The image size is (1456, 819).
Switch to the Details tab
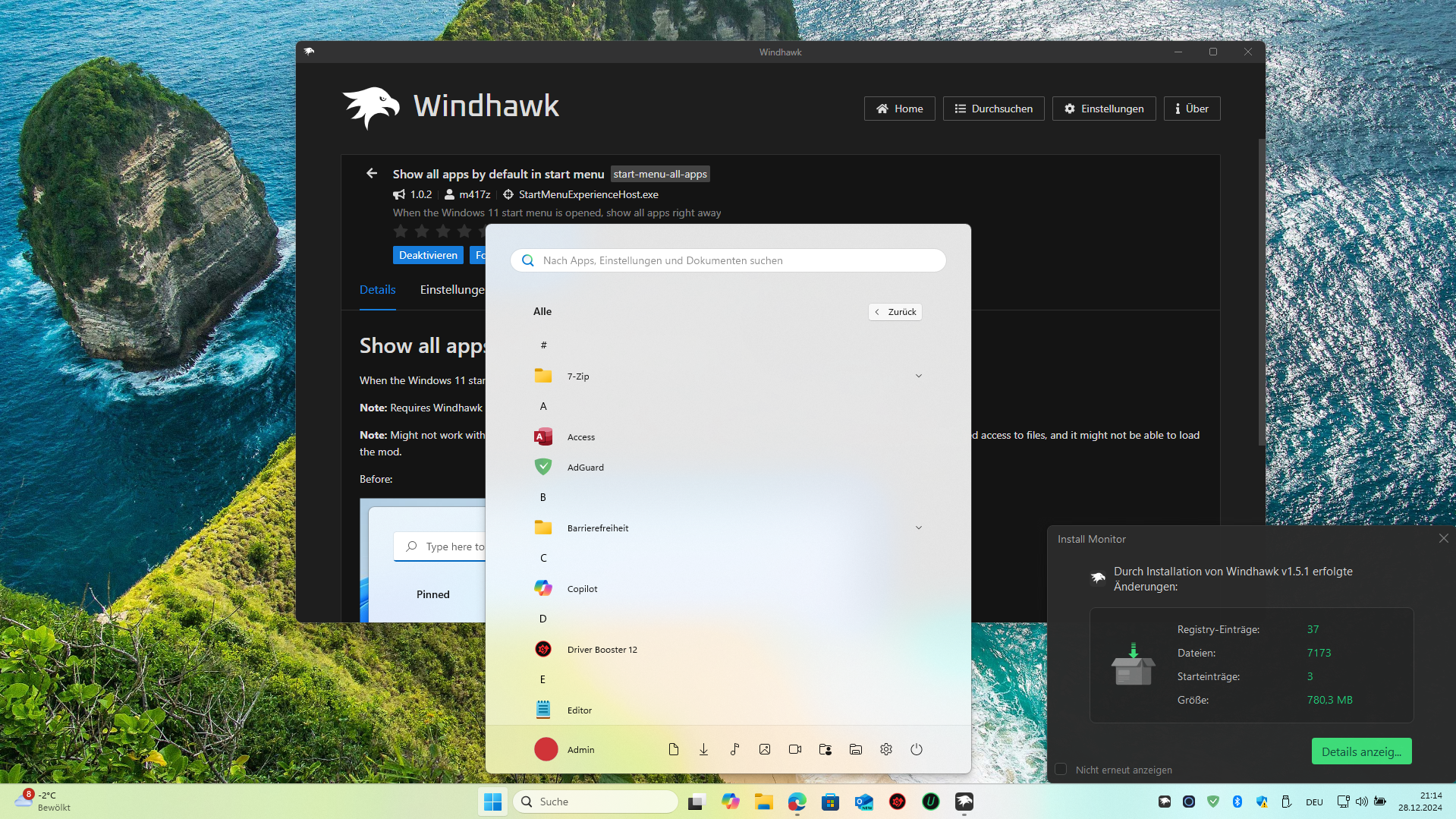click(x=377, y=289)
